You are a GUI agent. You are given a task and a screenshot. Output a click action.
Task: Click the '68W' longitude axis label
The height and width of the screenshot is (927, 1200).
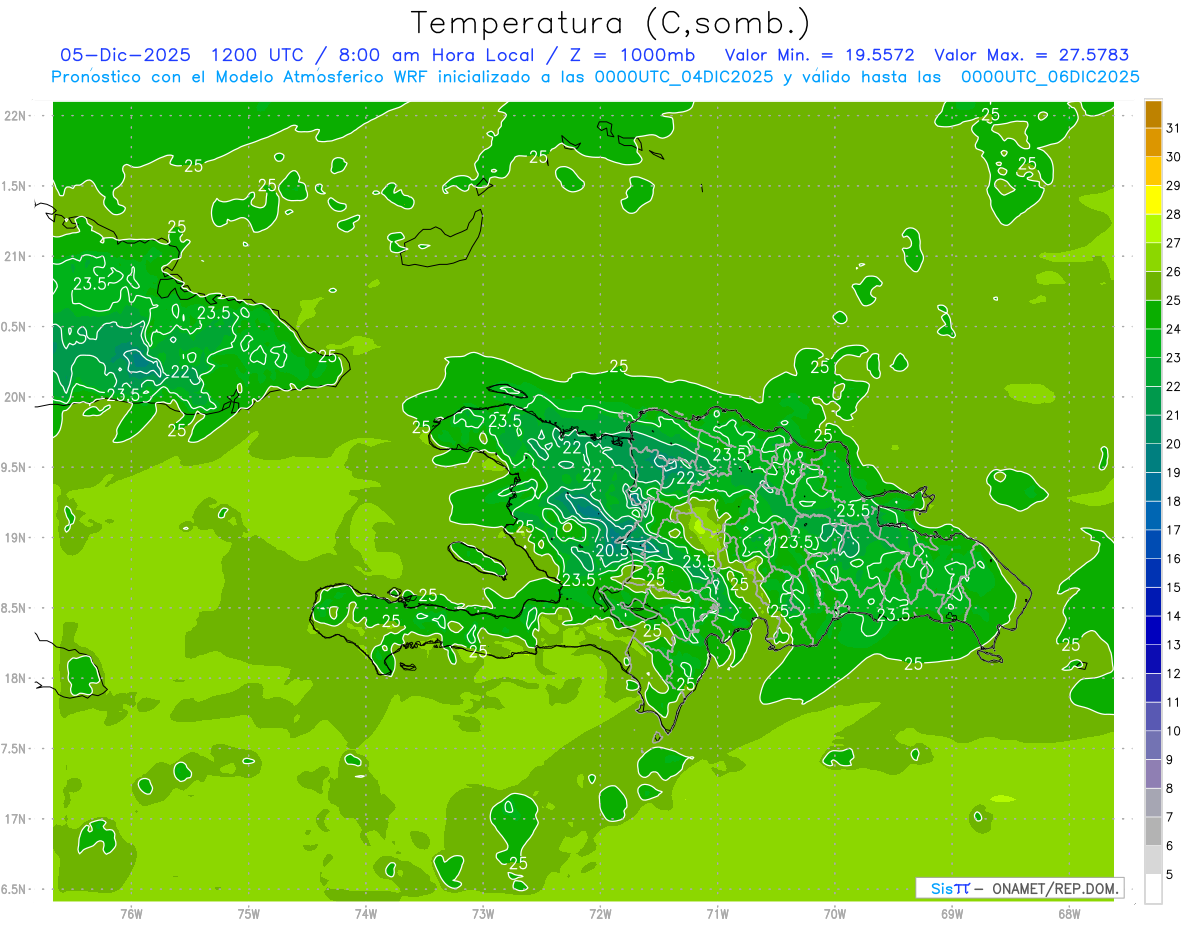[x=1069, y=913]
